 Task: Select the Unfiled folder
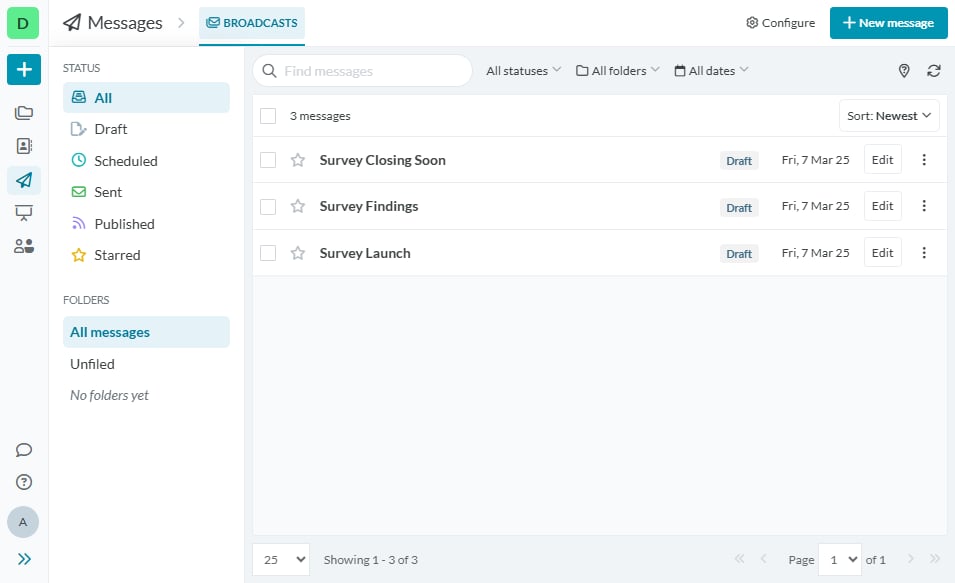[x=146, y=364]
